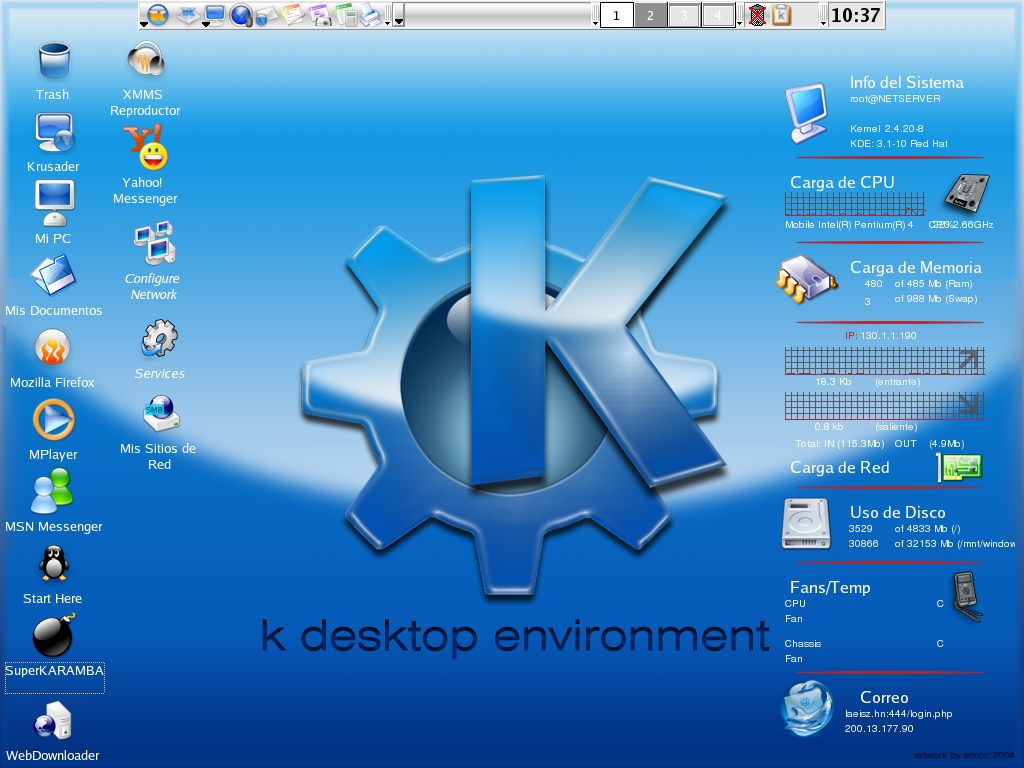Click the incoming (entrante) network graph
This screenshot has width=1024, height=768.
click(885, 361)
